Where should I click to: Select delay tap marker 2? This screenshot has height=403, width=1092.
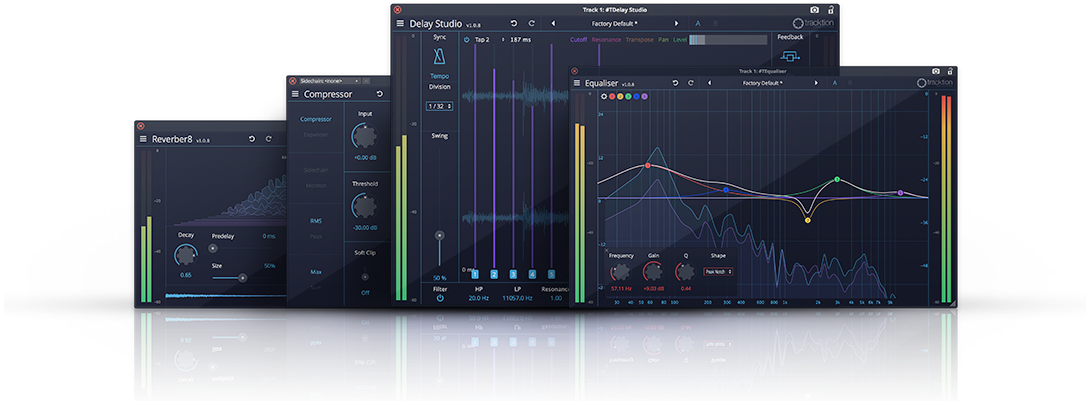pyautogui.click(x=494, y=274)
